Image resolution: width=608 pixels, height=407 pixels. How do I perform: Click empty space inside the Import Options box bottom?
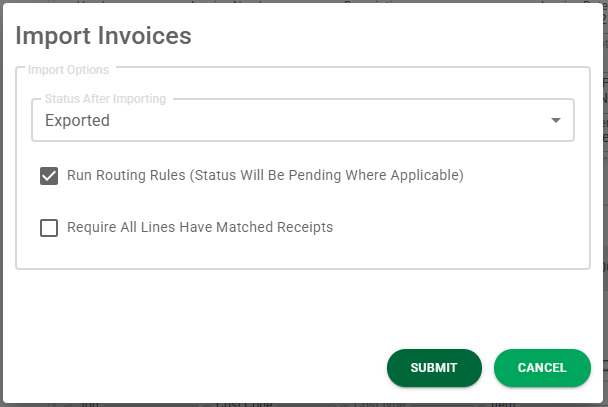(x=302, y=254)
